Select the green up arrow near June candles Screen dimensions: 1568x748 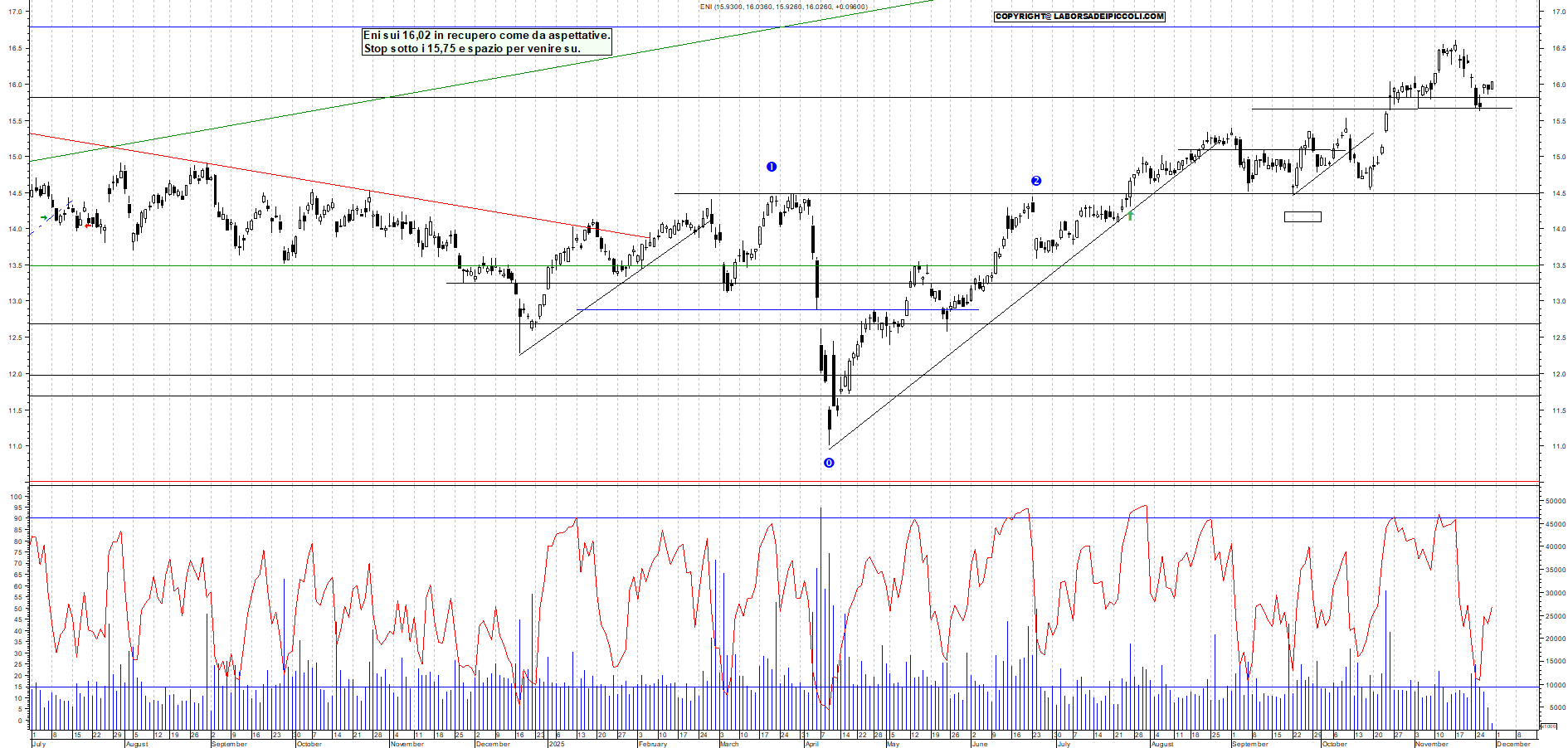point(1129,216)
